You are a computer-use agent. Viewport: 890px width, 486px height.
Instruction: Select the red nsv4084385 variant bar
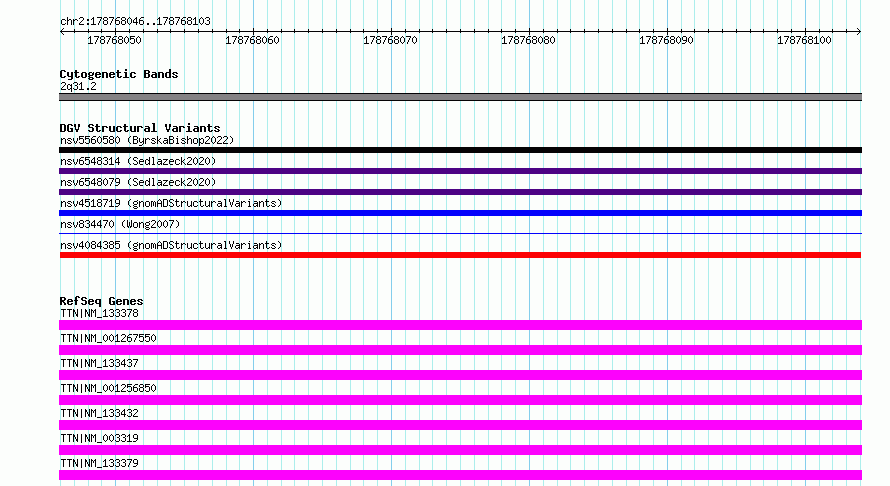click(460, 255)
